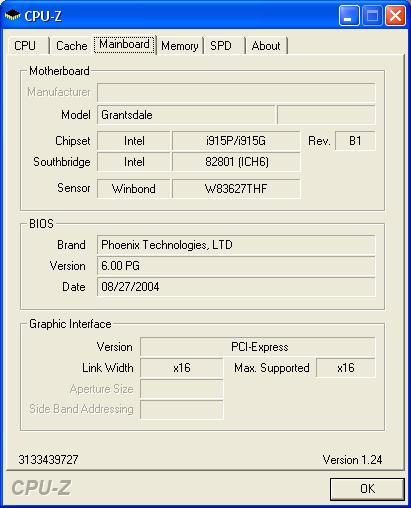This screenshot has height=508, width=411.
Task: Click the CPU-Z chip icon in title bar
Action: [x=12, y=15]
